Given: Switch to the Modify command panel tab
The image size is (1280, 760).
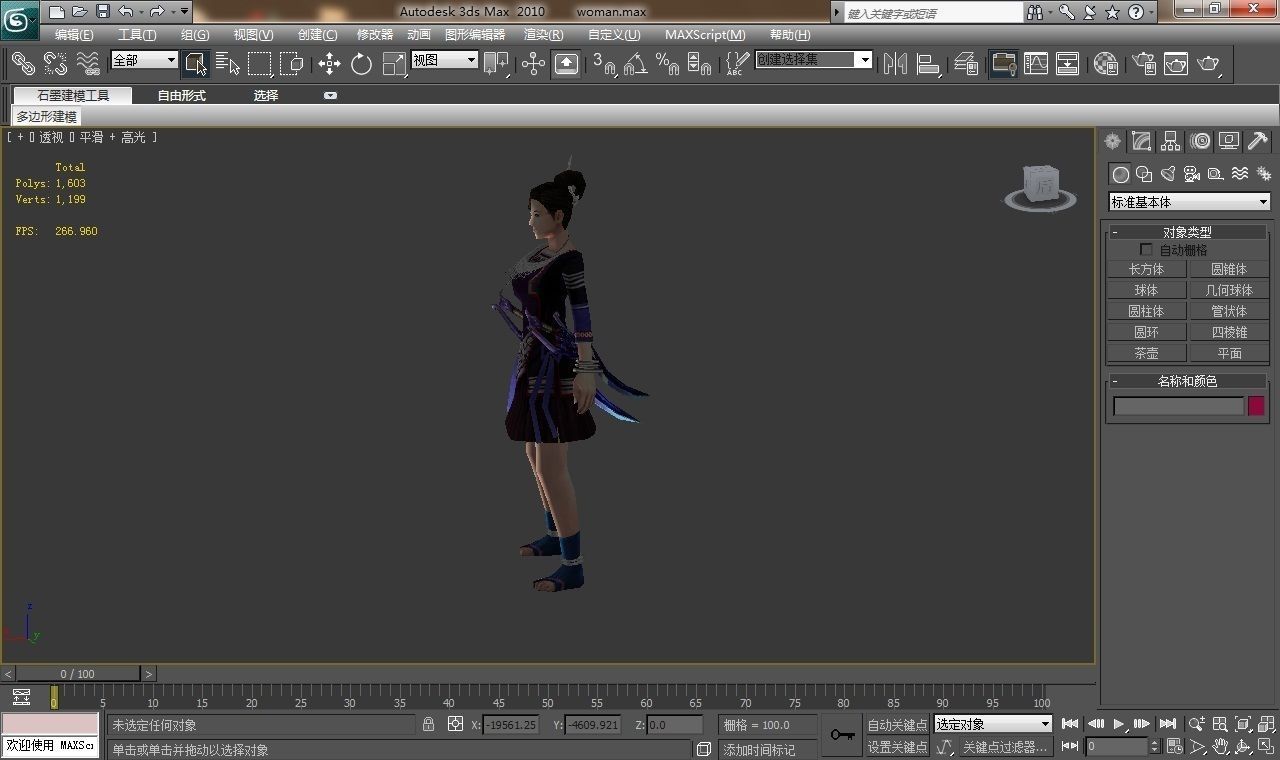Looking at the screenshot, I should 1141,141.
